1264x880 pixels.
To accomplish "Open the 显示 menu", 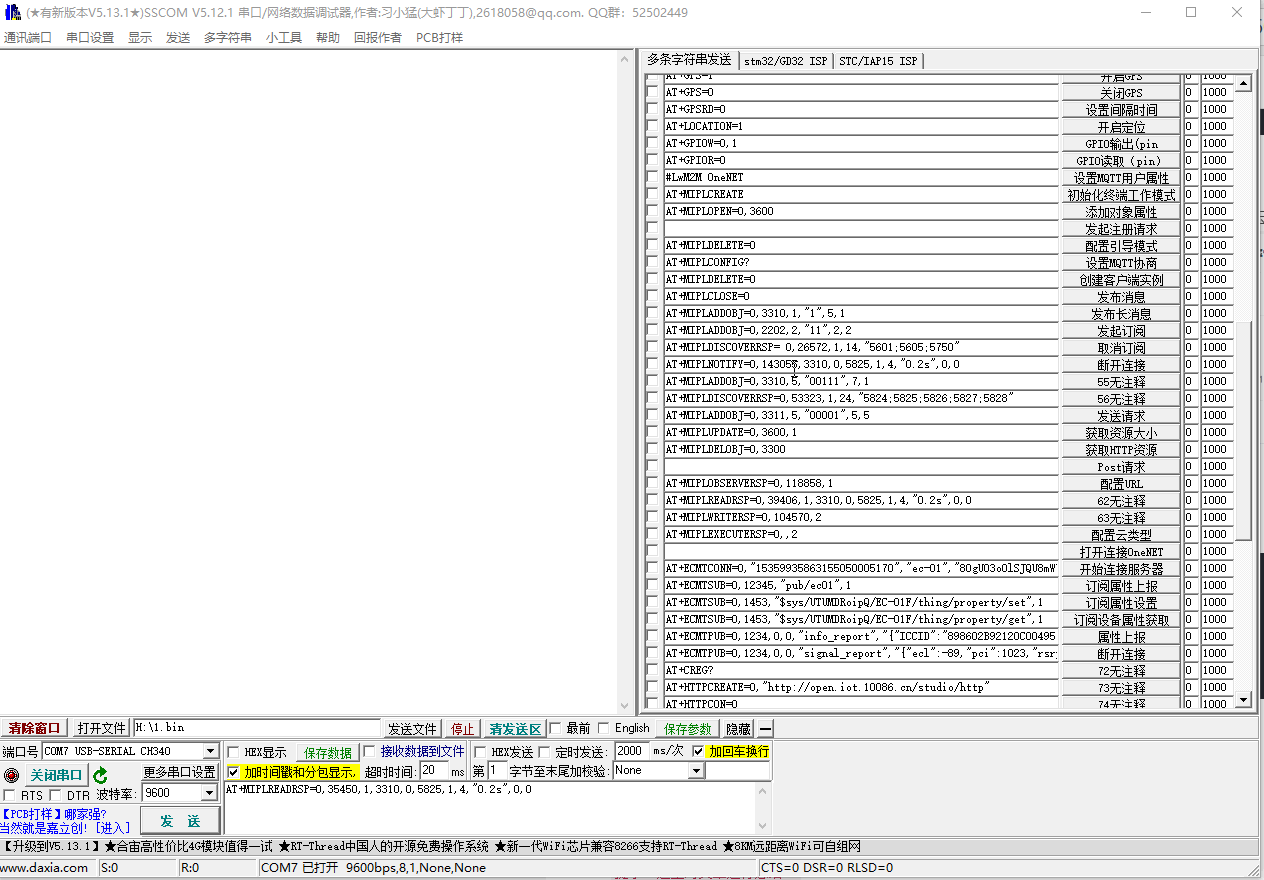I will pyautogui.click(x=140, y=38).
